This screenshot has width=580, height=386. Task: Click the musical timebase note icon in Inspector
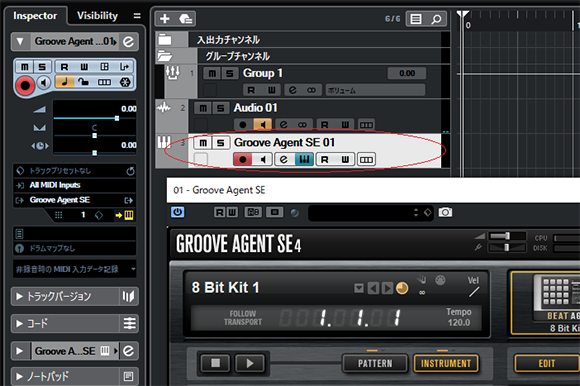point(64,82)
